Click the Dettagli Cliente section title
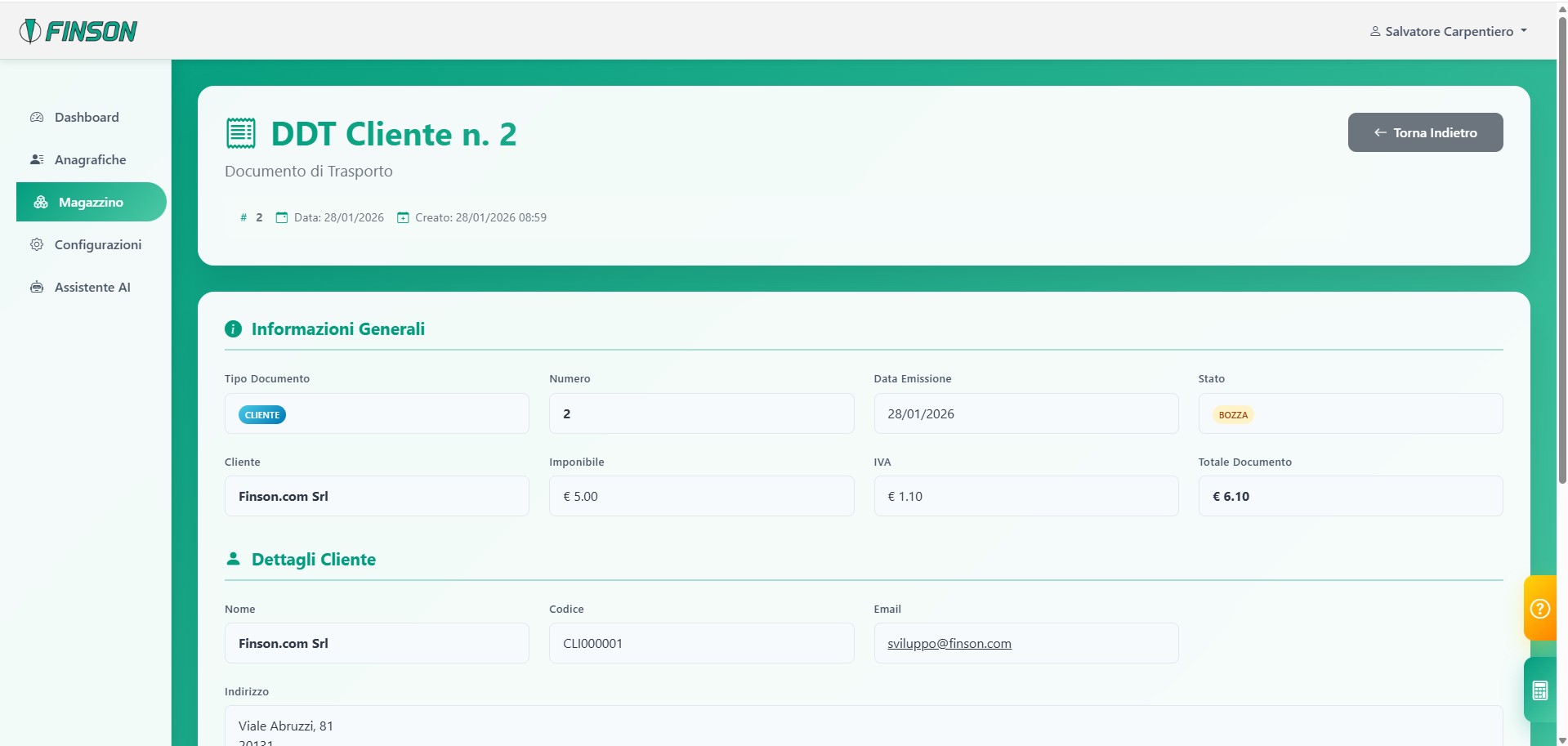Screen dimensions: 1568x746 coord(314,560)
